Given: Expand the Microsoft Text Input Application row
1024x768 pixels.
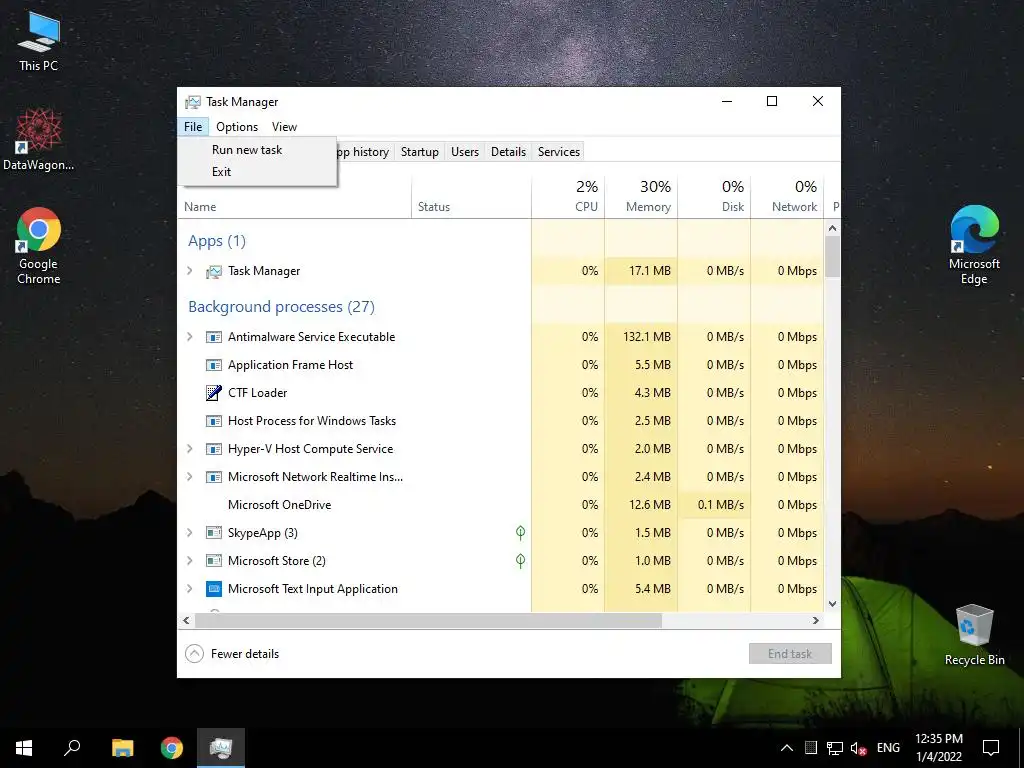Looking at the screenshot, I should point(190,589).
